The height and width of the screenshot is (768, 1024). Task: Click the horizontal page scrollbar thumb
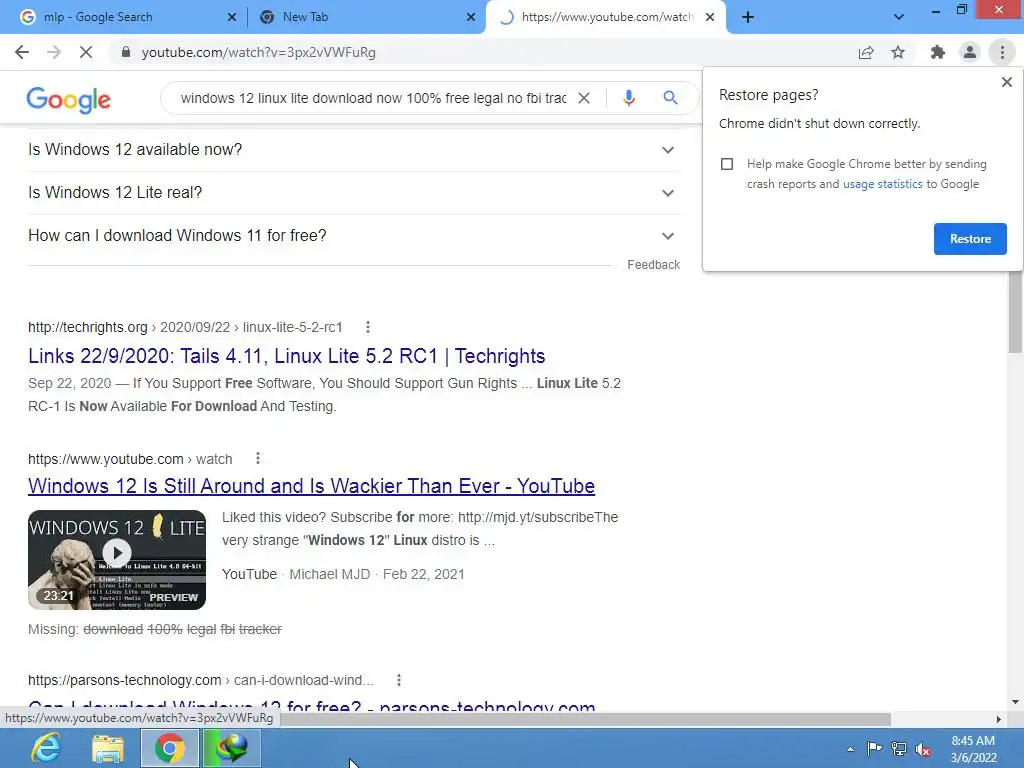point(584,719)
